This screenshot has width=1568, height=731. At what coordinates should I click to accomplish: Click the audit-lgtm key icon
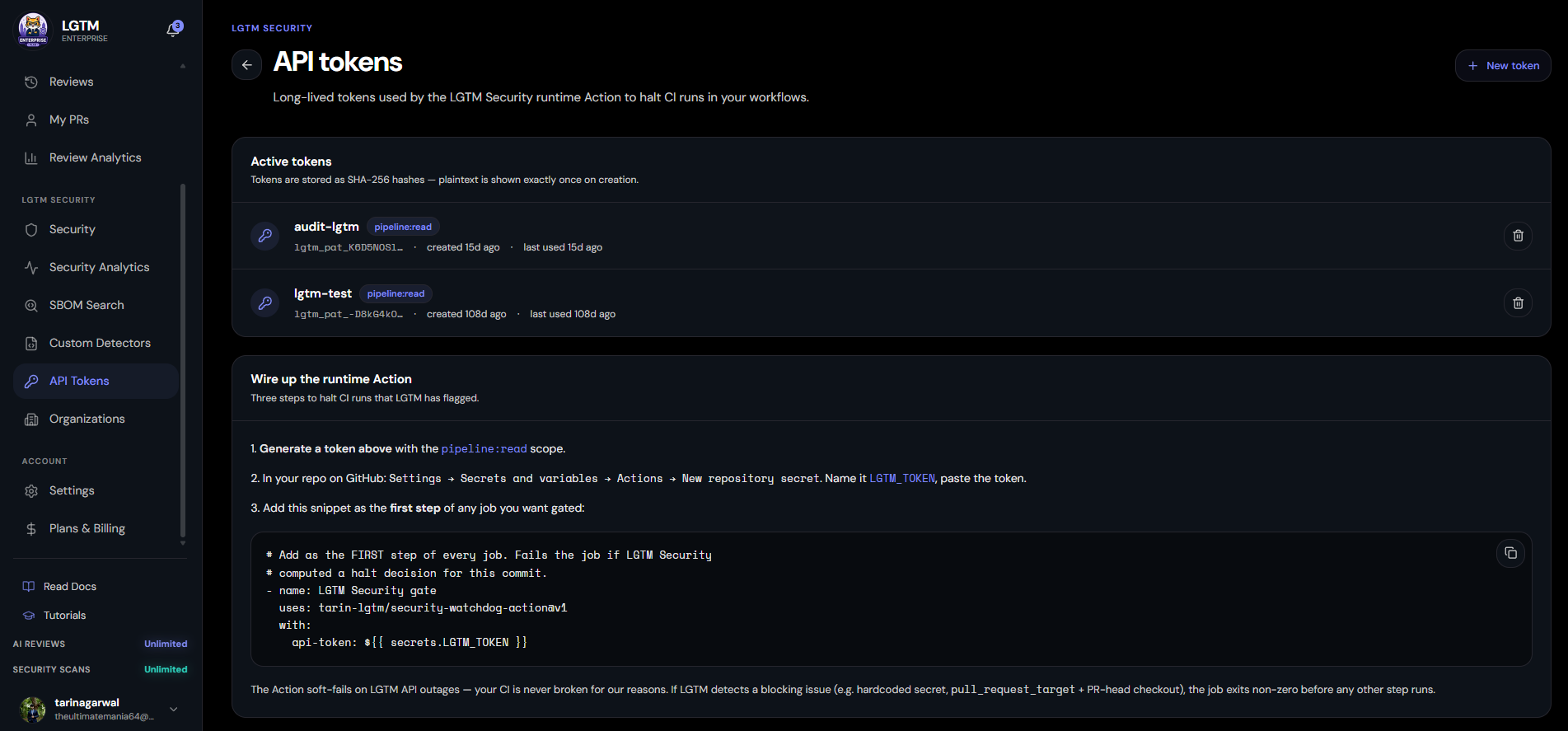coord(265,236)
